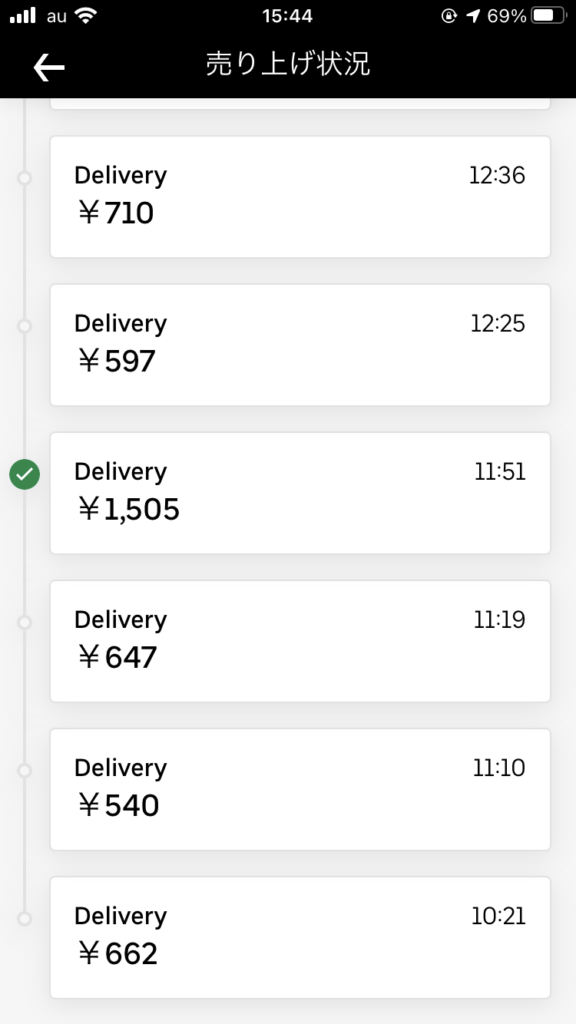The width and height of the screenshot is (576, 1024).
Task: Tap the rotation lock status icon
Action: [x=449, y=16]
